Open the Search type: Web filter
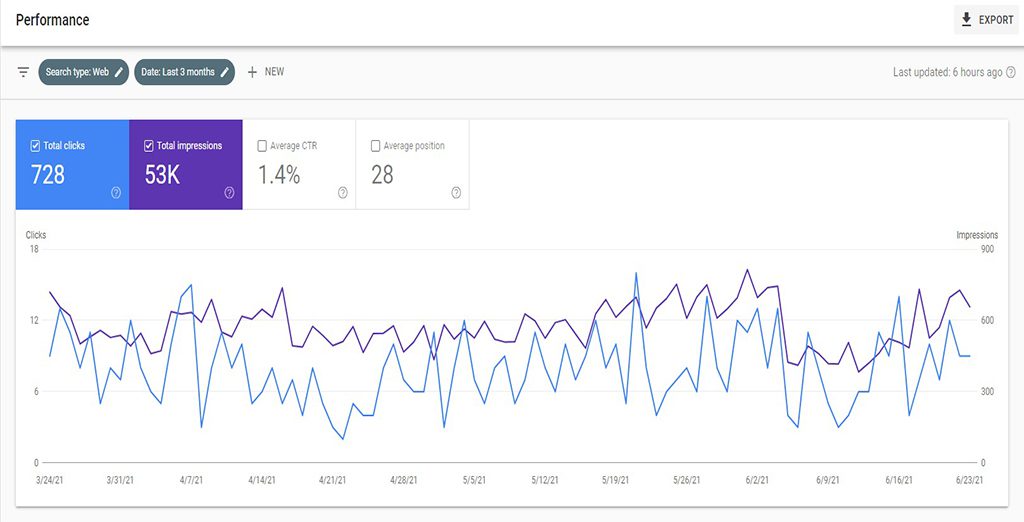The image size is (1024, 522). point(77,72)
